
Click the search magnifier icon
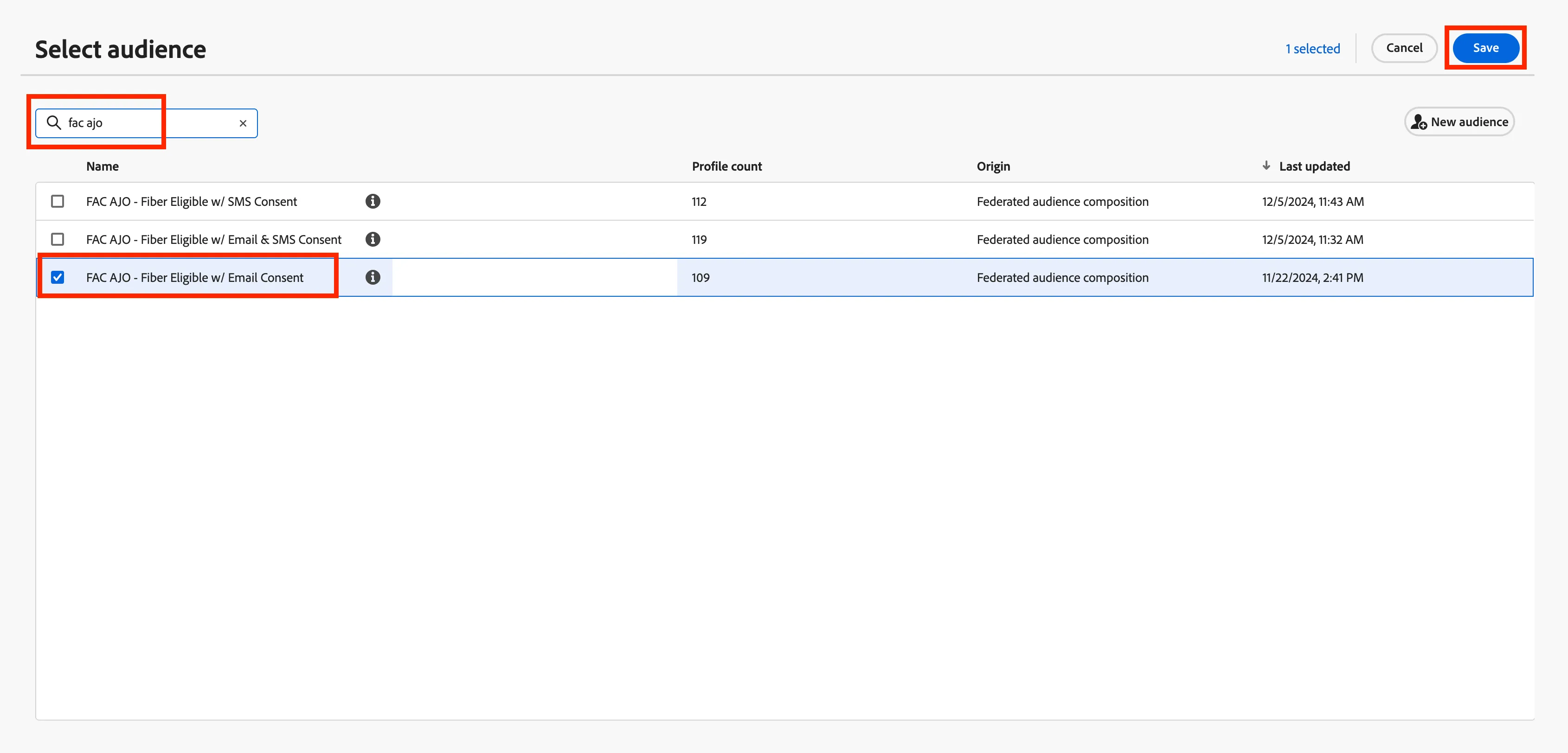[54, 123]
